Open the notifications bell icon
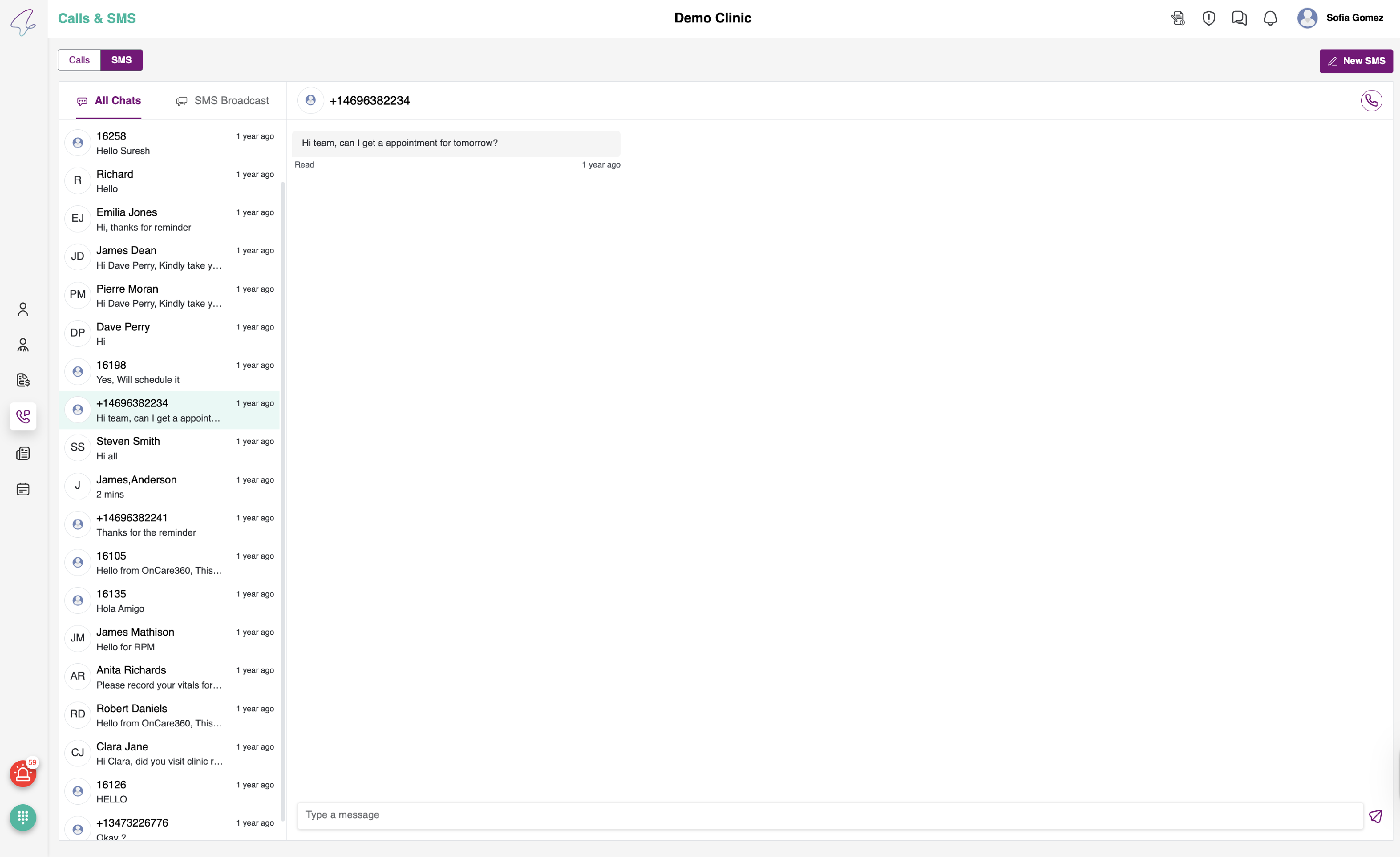1400x857 pixels. [x=1270, y=18]
